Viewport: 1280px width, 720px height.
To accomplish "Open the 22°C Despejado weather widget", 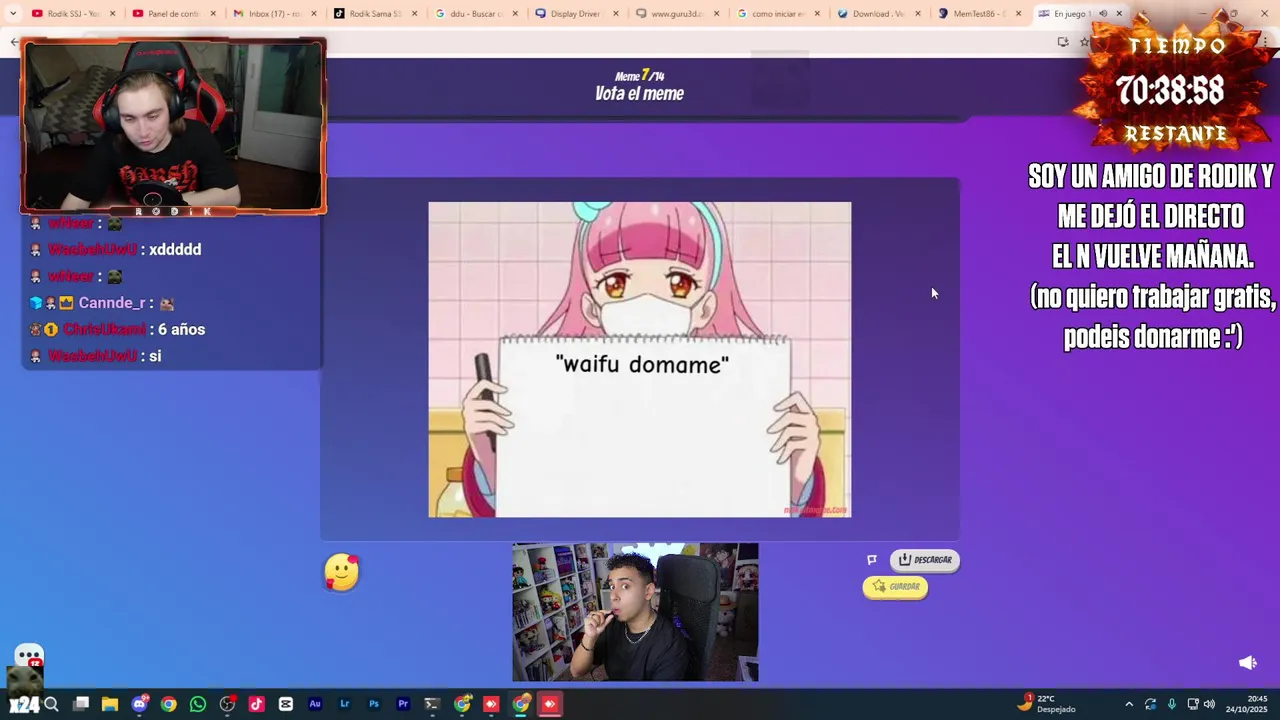I will pyautogui.click(x=1047, y=704).
